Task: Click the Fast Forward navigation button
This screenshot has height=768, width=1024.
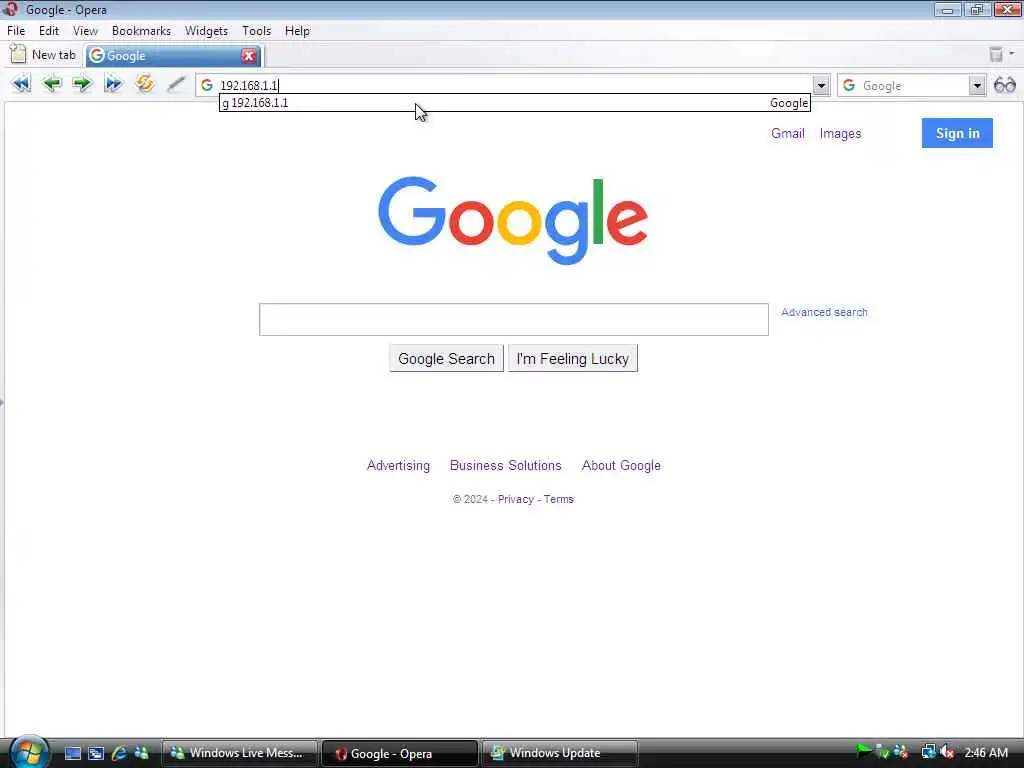Action: click(114, 84)
